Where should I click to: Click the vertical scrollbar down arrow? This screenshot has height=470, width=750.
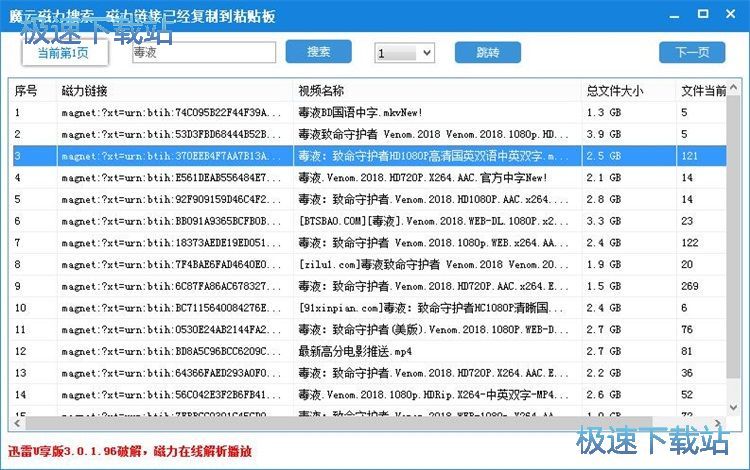[733, 407]
